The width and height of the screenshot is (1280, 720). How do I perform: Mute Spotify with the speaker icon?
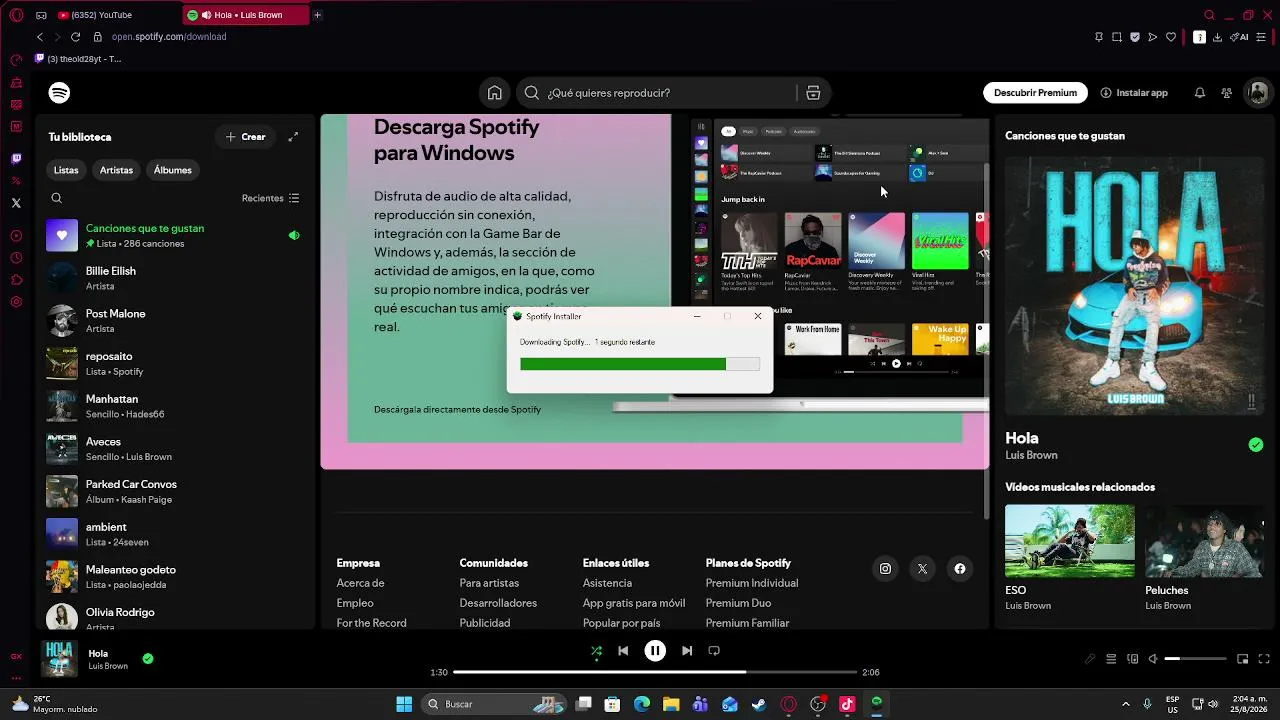pos(1153,659)
